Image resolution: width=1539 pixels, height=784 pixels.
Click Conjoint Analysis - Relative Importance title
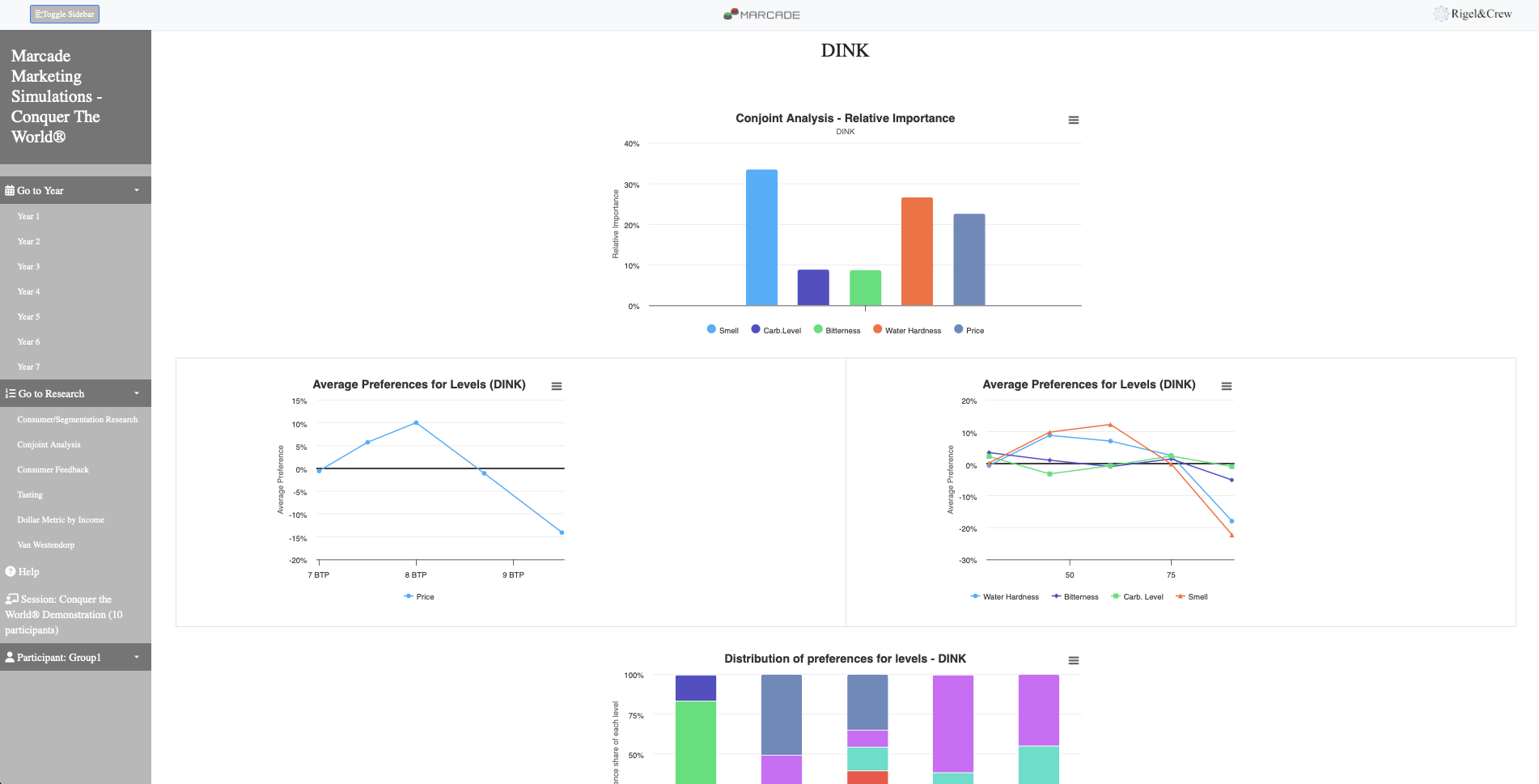845,118
